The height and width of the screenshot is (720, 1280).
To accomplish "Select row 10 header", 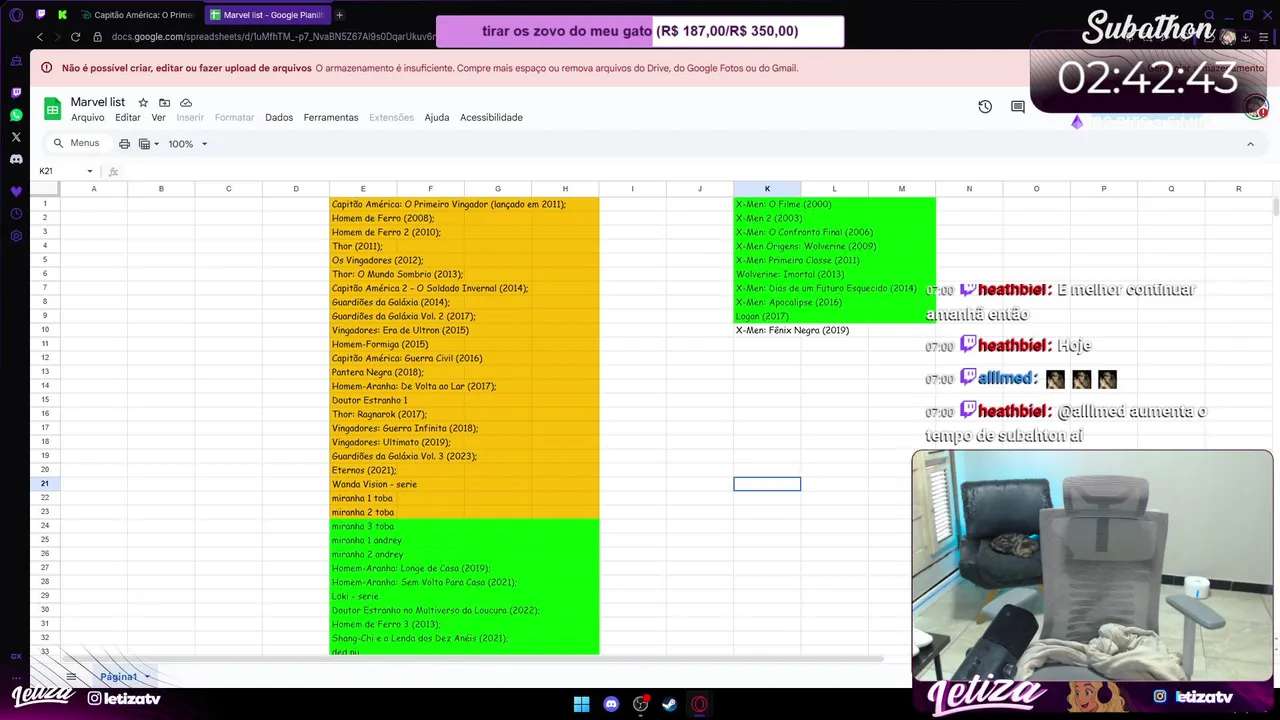I will [45, 330].
